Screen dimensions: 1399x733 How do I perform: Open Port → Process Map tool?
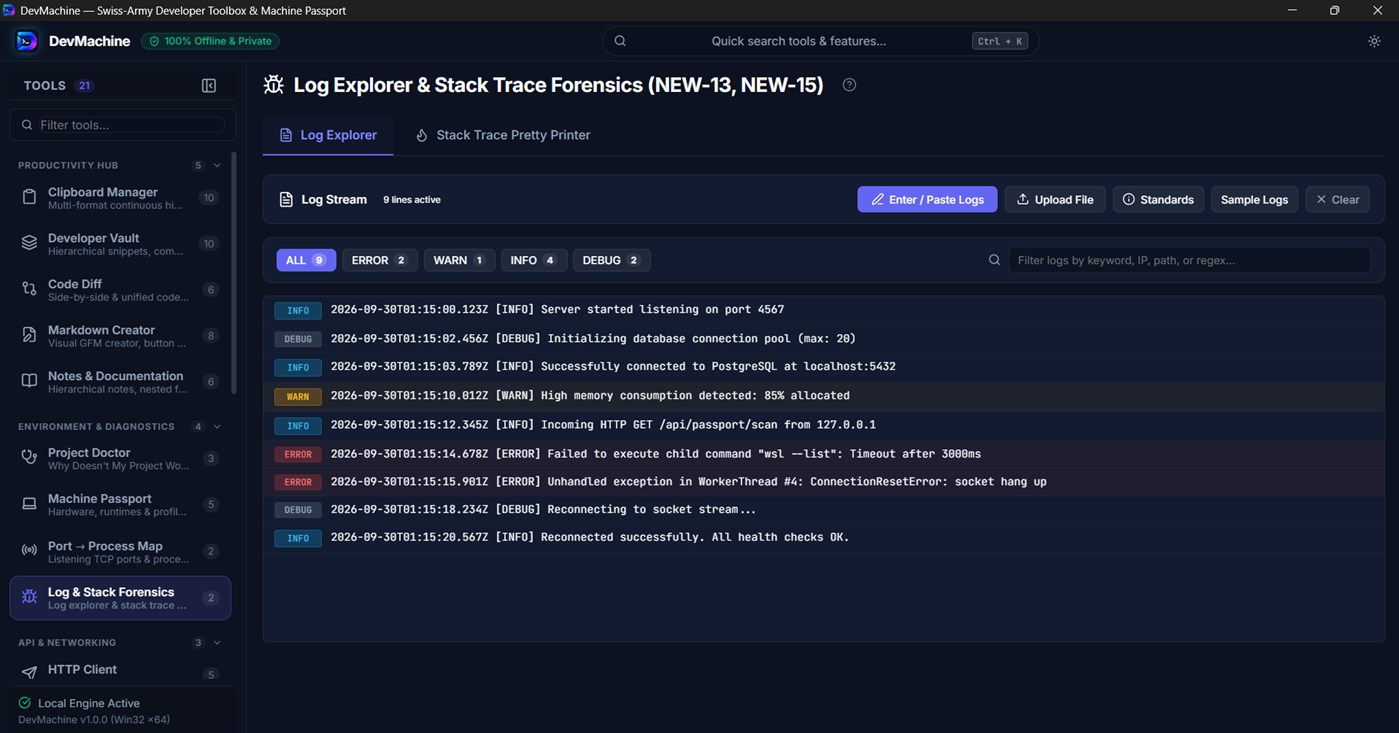120,552
